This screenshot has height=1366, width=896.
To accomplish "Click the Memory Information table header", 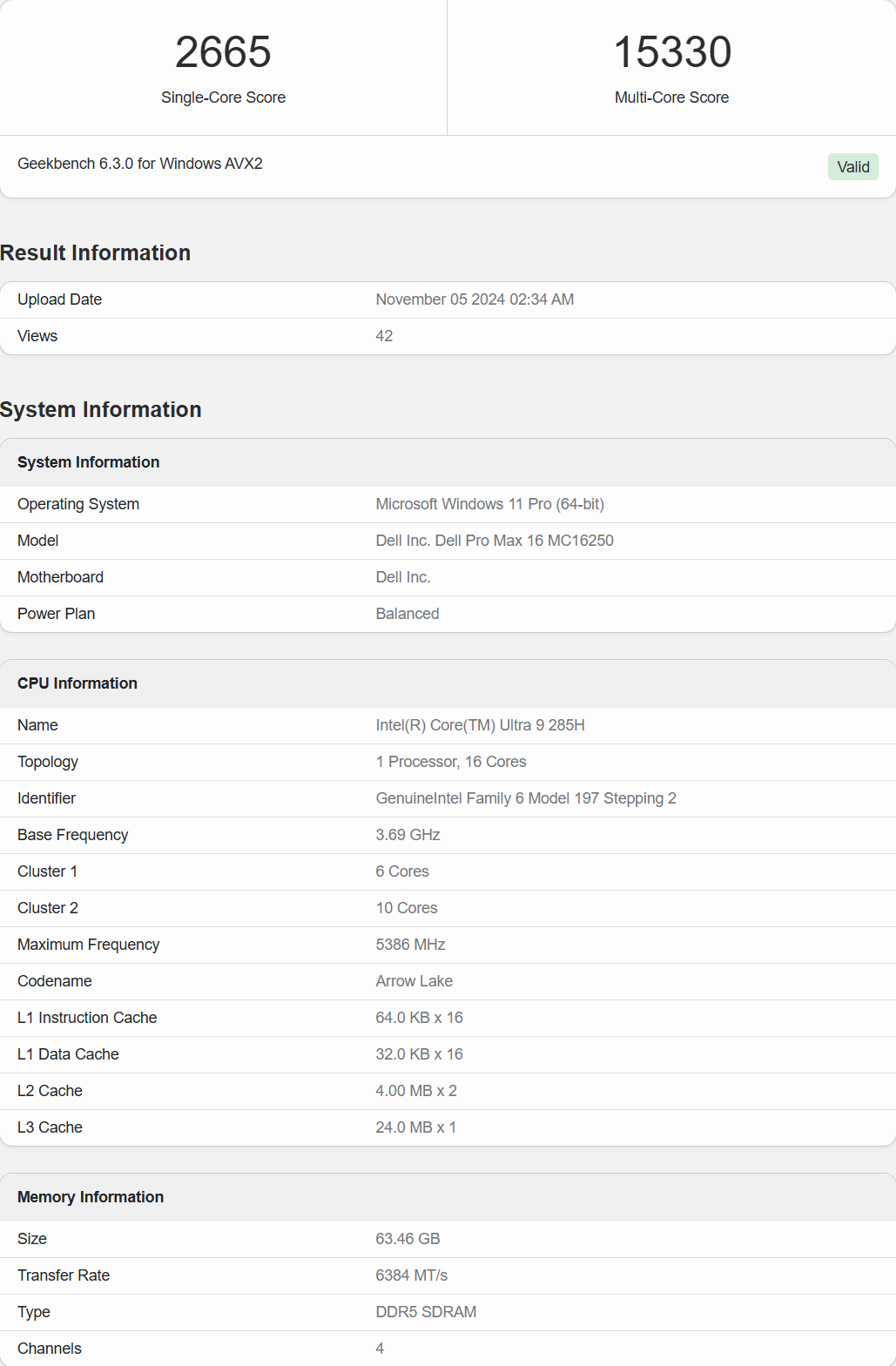I will 91,1197.
